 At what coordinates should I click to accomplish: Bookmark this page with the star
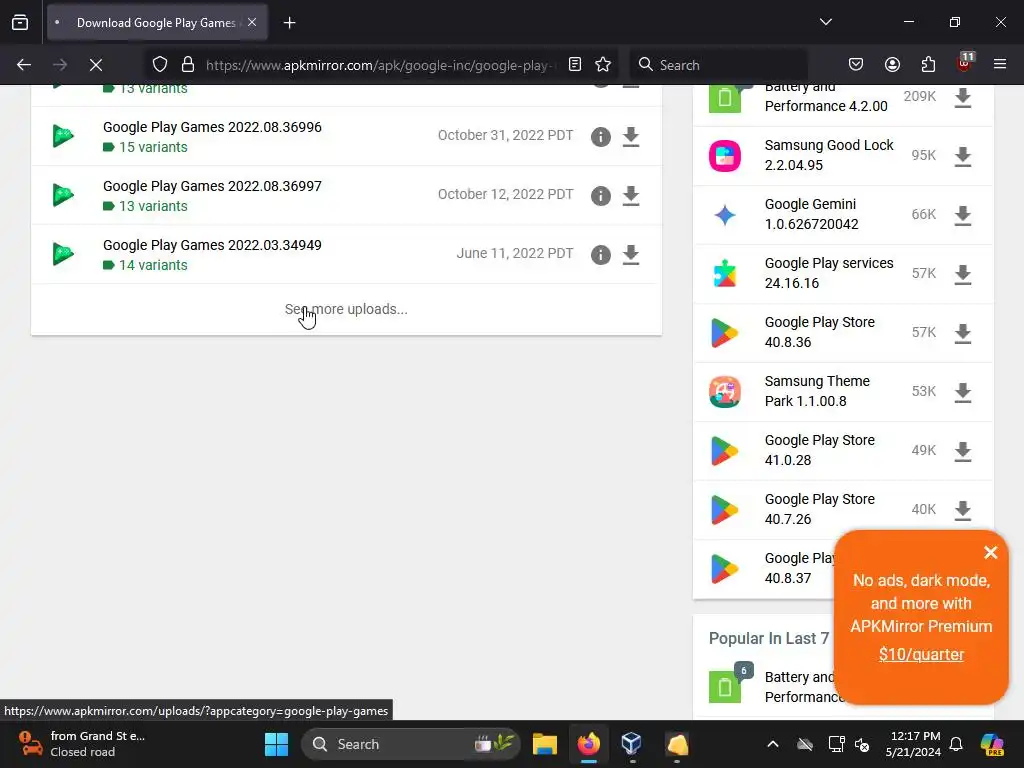[603, 65]
